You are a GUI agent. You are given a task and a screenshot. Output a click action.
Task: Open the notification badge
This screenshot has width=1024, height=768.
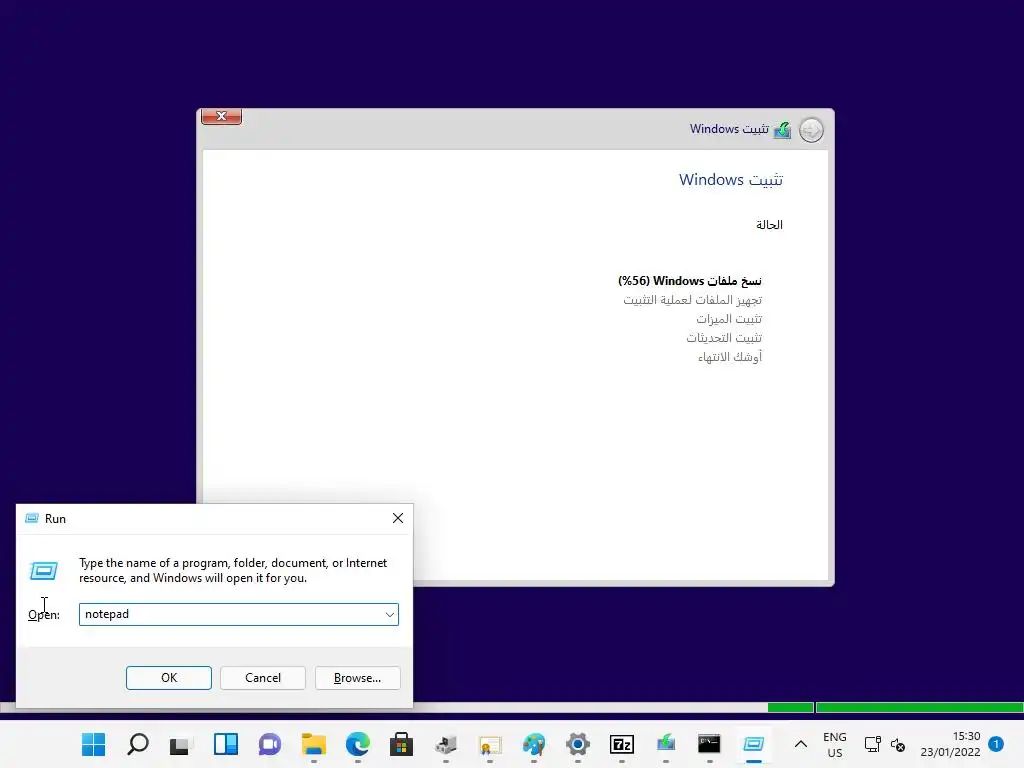click(996, 743)
